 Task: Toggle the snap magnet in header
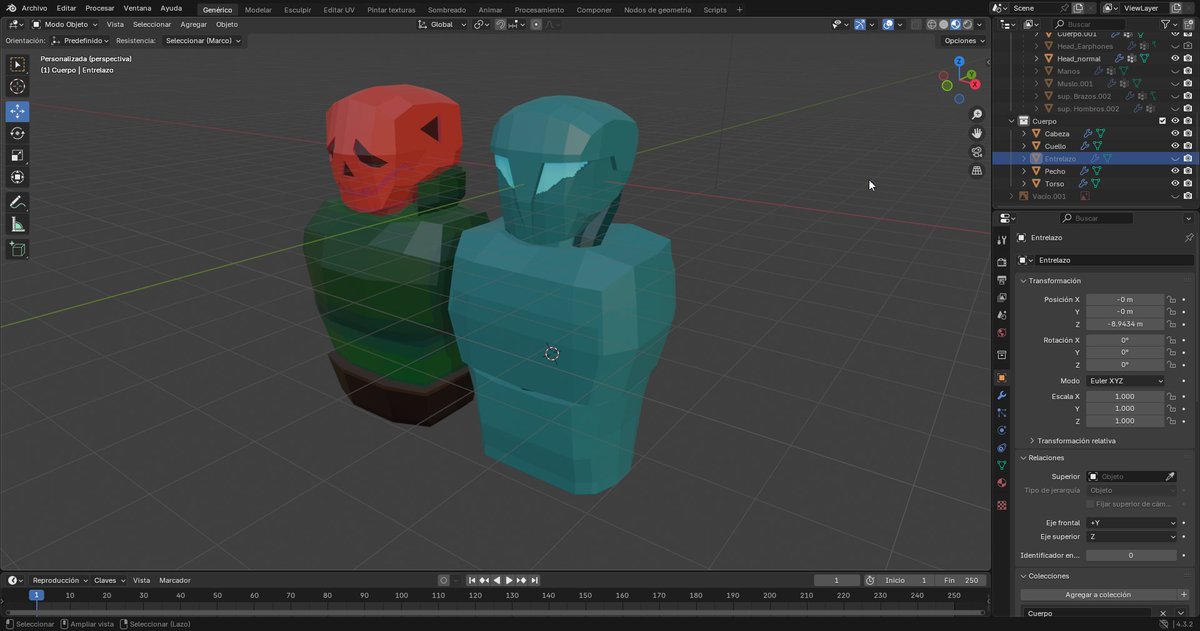(501, 24)
